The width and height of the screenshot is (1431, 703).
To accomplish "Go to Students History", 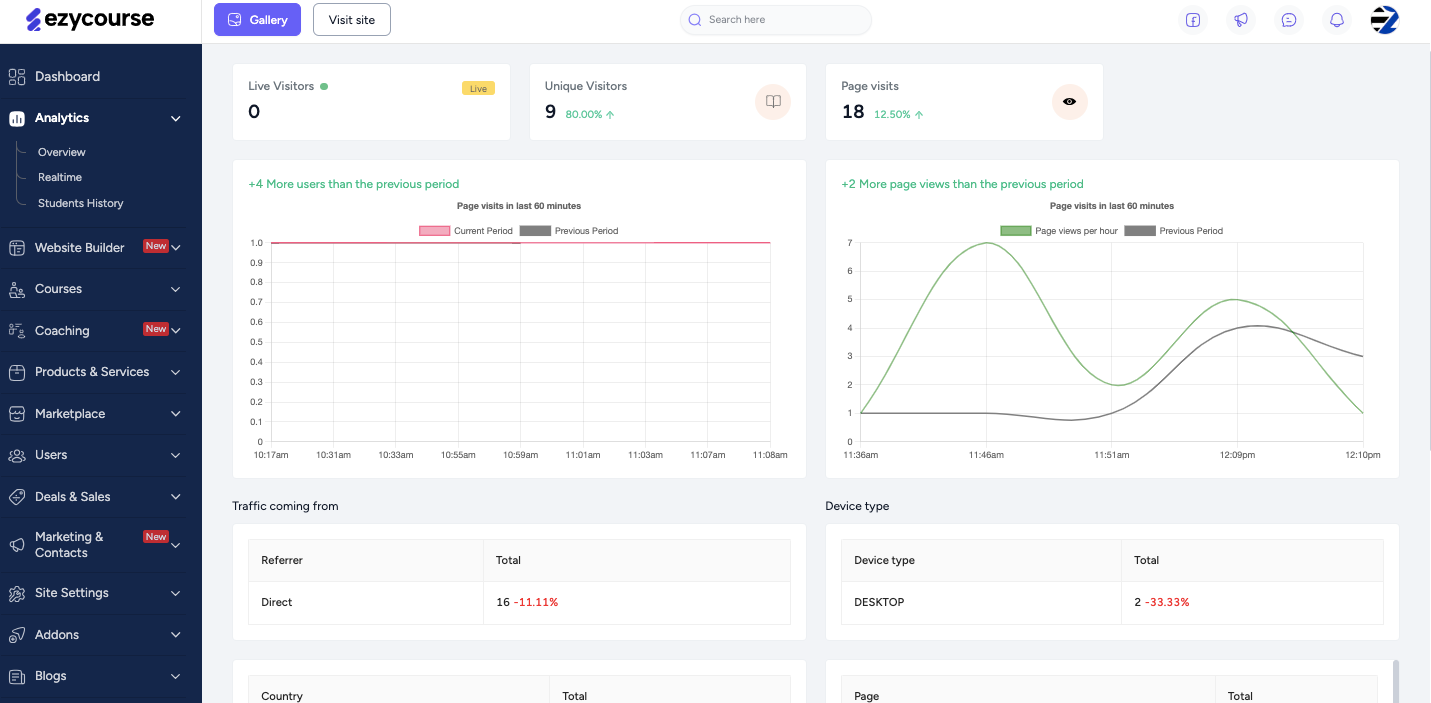I will point(81,203).
